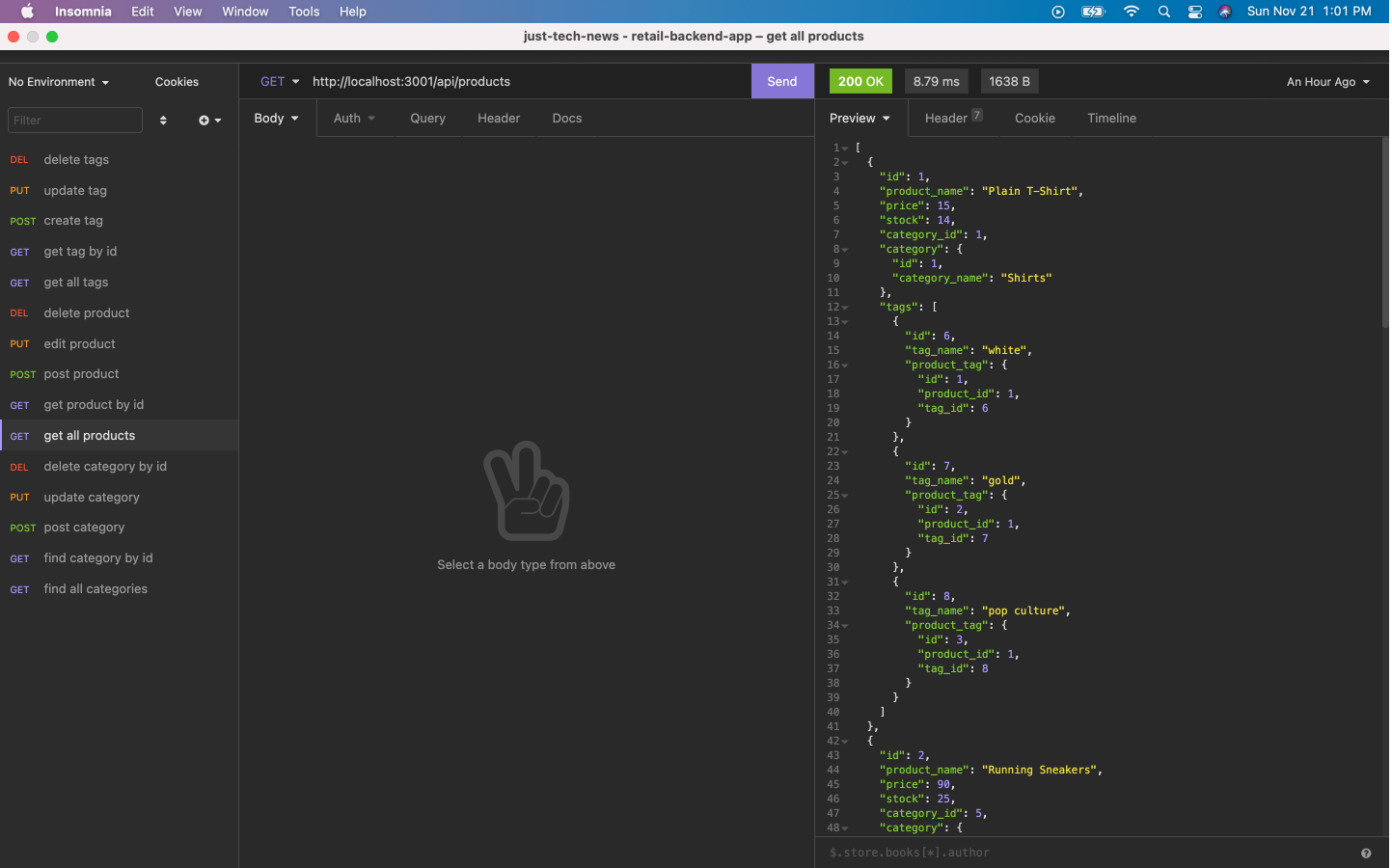Open the Cookies manager
Screen dimensions: 1392x868
coord(177,82)
